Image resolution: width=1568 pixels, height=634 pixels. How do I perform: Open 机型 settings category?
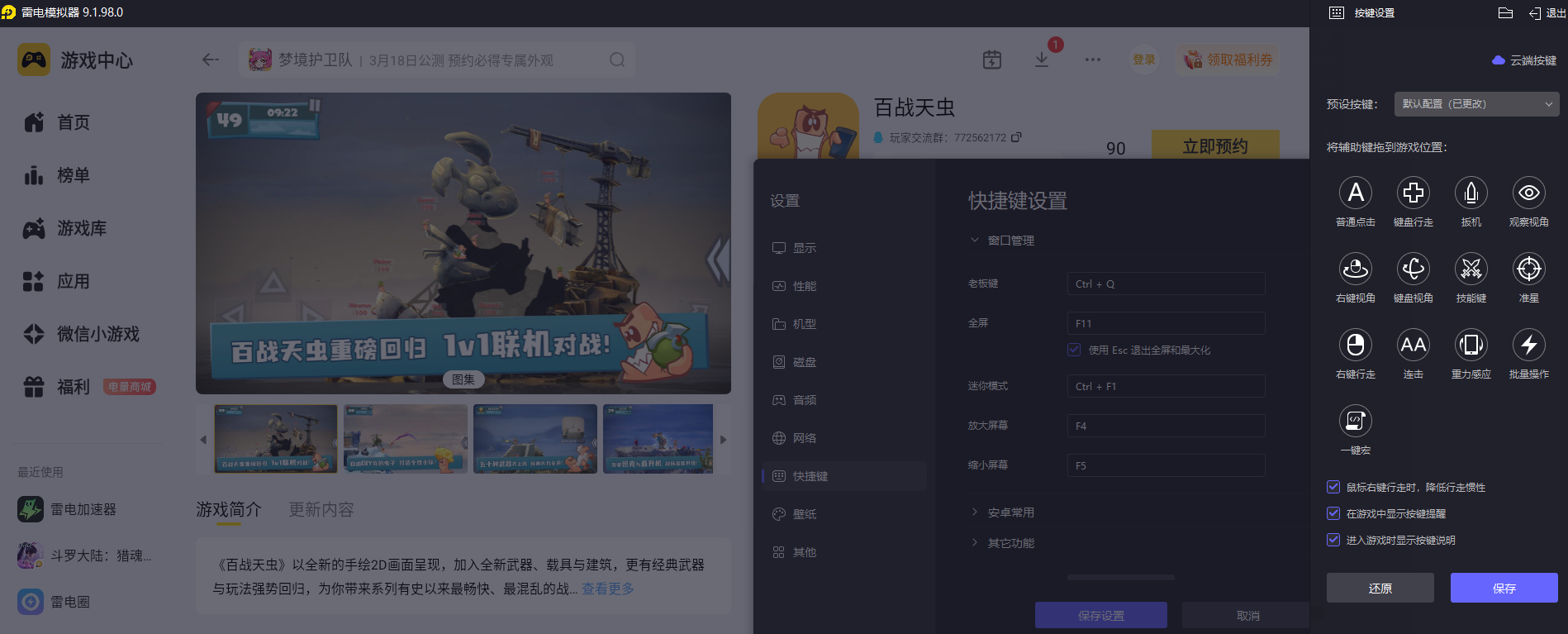[x=843, y=324]
